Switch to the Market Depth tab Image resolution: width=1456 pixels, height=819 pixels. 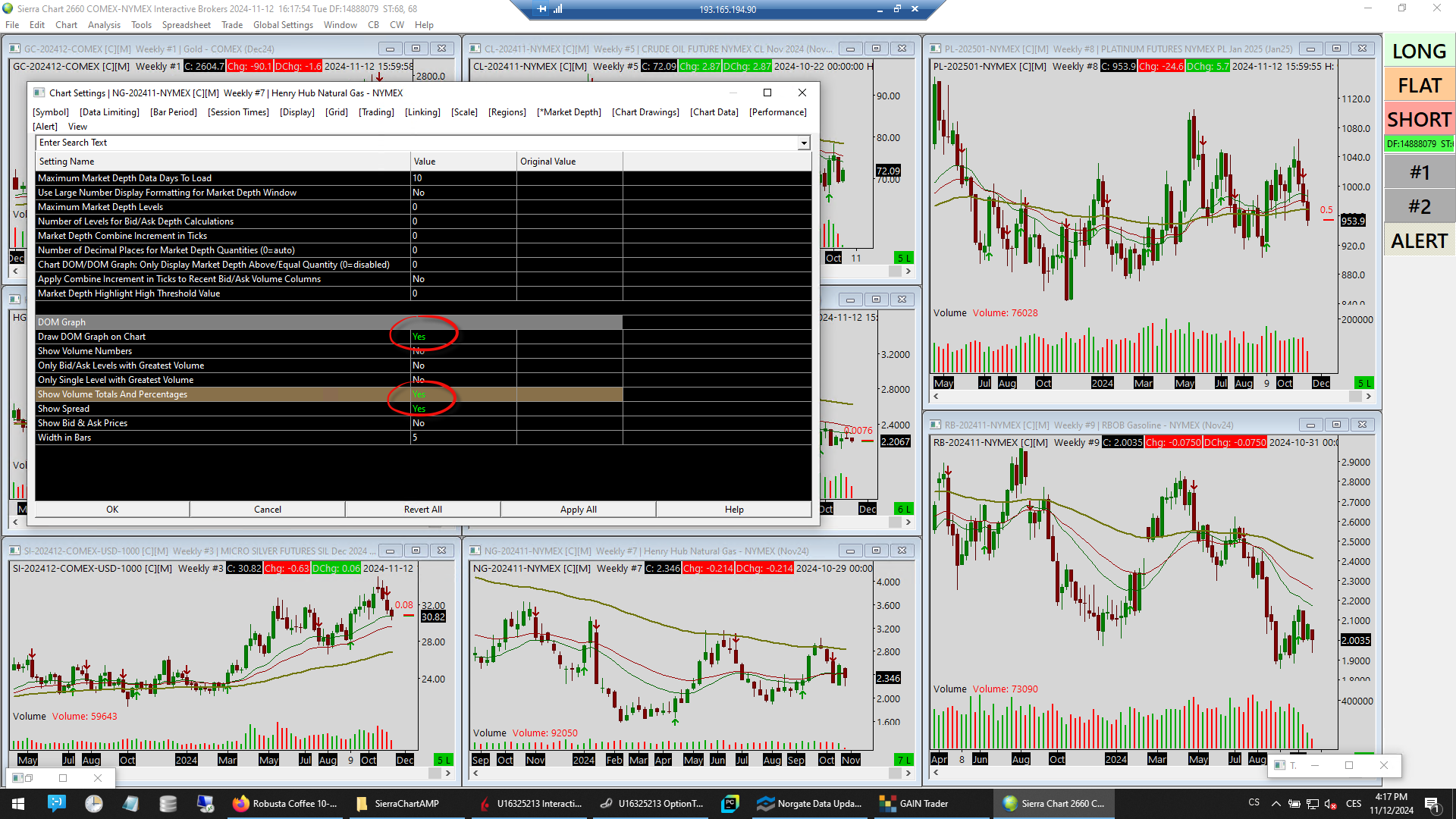coord(569,112)
